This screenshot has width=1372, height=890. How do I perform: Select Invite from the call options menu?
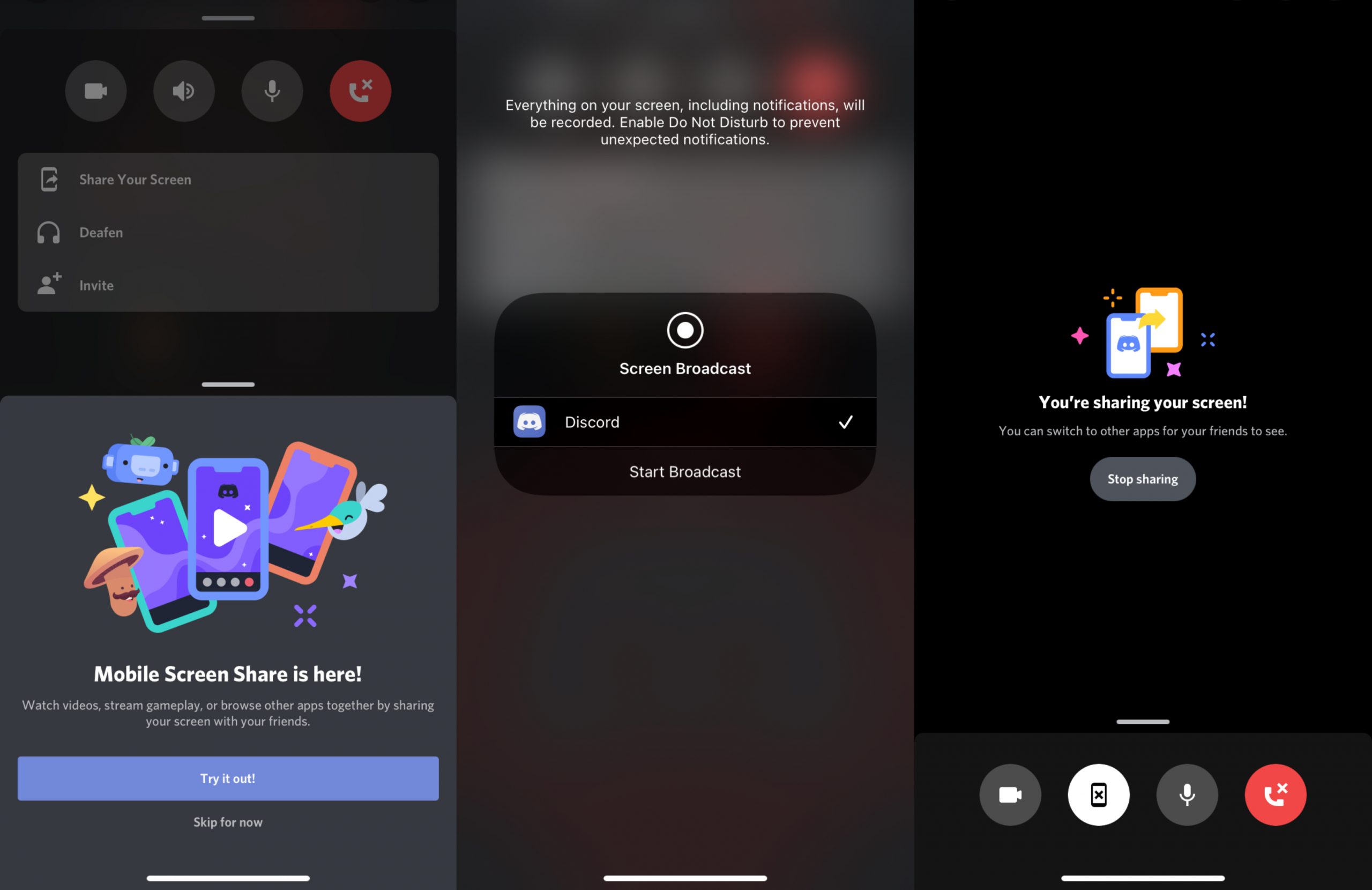(x=96, y=284)
